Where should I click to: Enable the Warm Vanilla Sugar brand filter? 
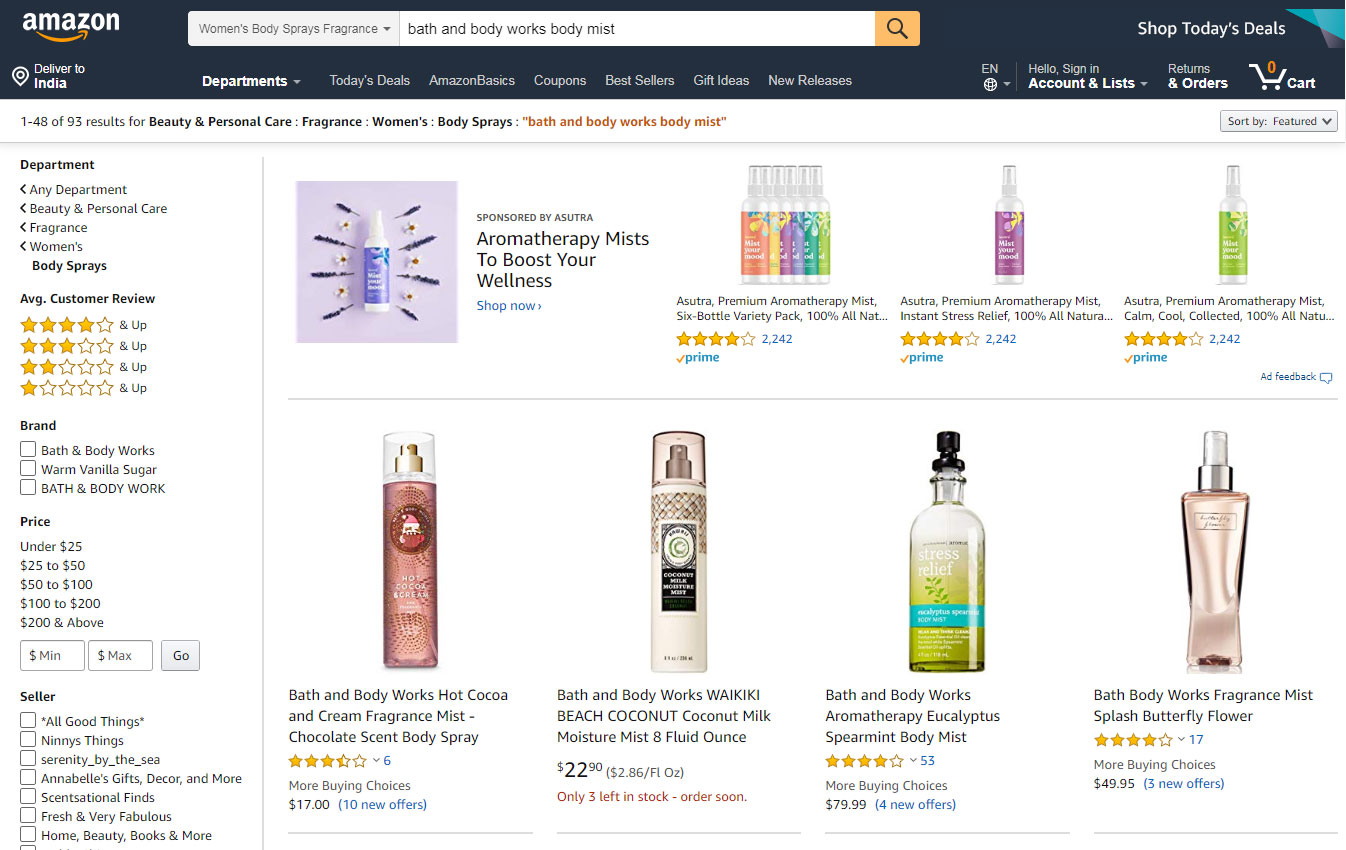[28, 469]
